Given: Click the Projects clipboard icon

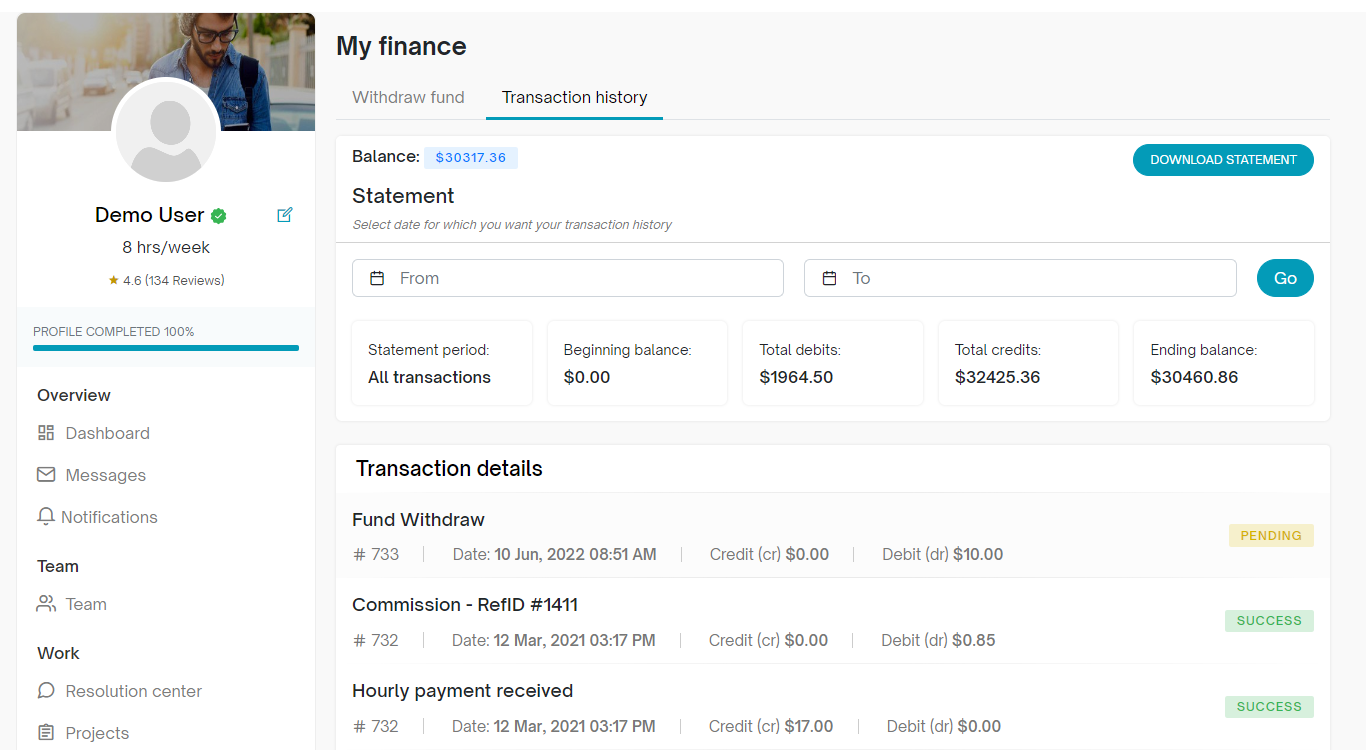Looking at the screenshot, I should (46, 733).
